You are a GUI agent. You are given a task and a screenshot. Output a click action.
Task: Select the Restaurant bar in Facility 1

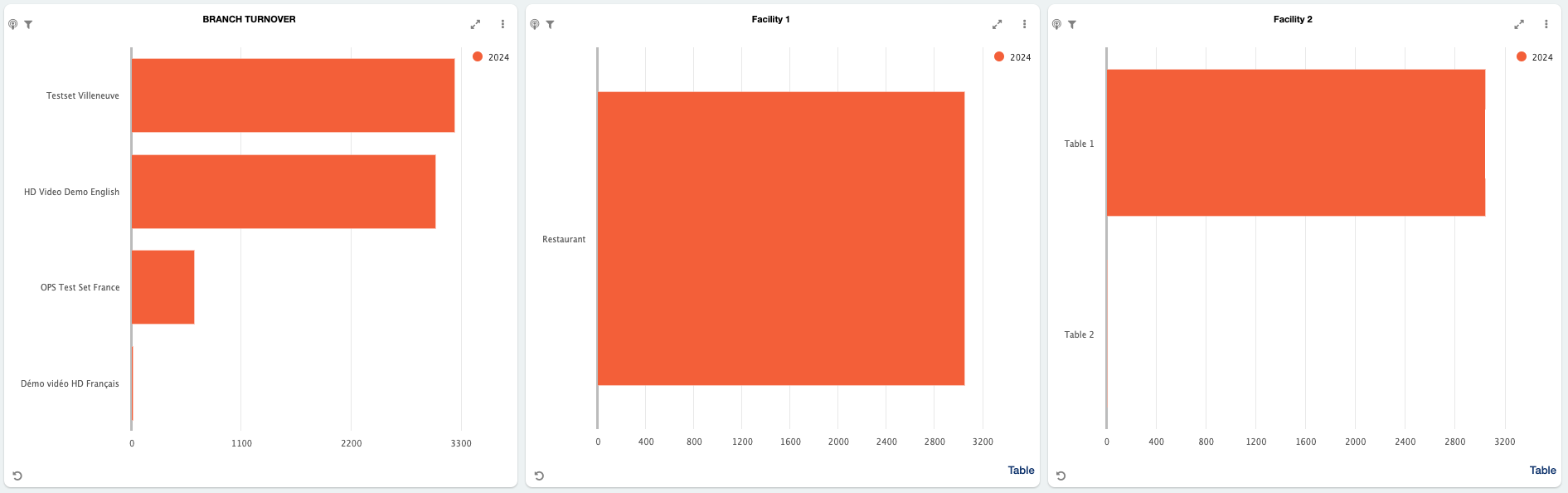(781, 238)
